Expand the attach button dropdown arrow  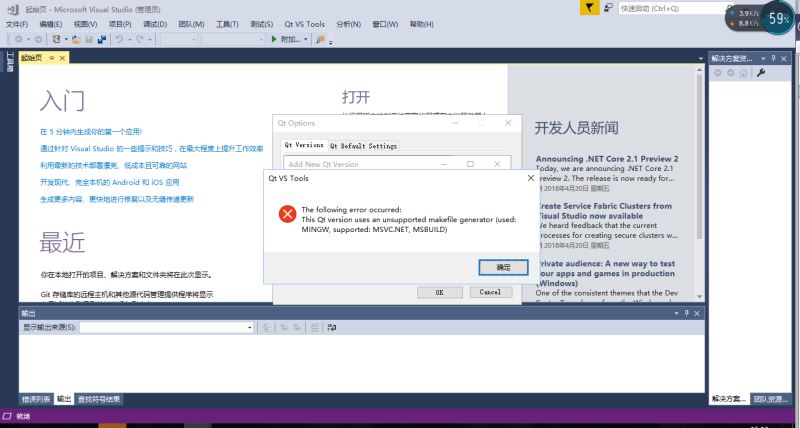tap(306, 39)
